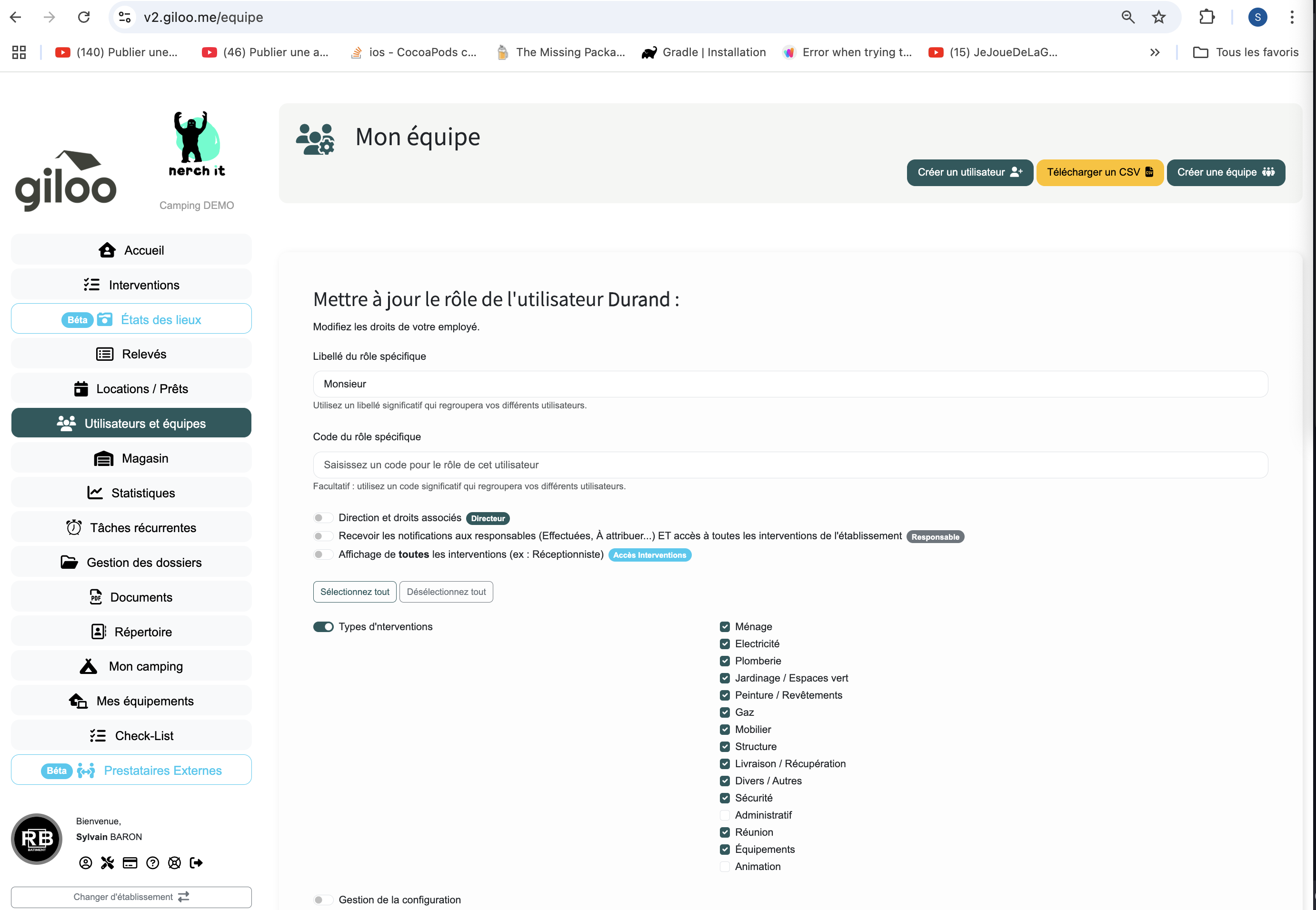Image resolution: width=1316 pixels, height=910 pixels.
Task: Uncheck the Plomberie checkbox
Action: 725,661
